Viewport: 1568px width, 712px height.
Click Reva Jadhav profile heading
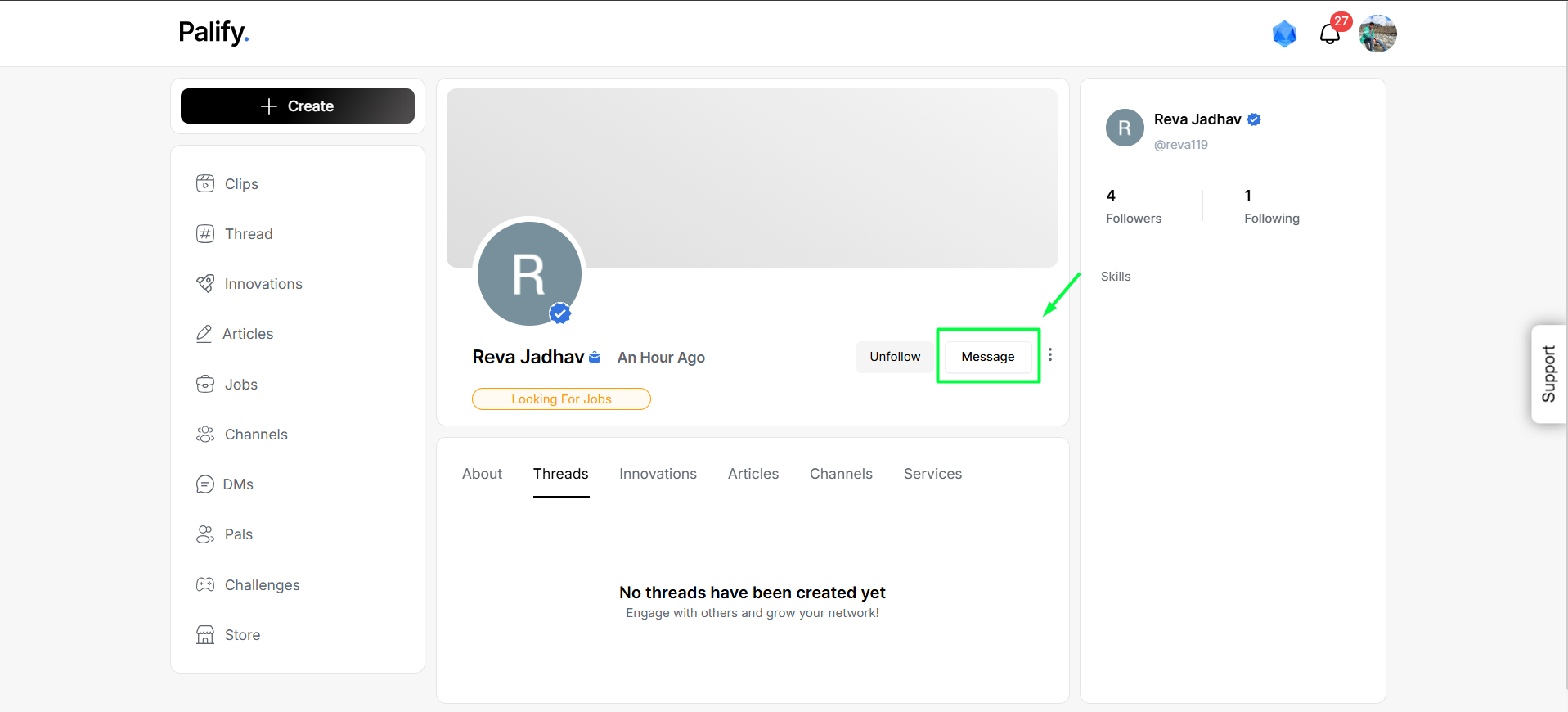pos(528,357)
